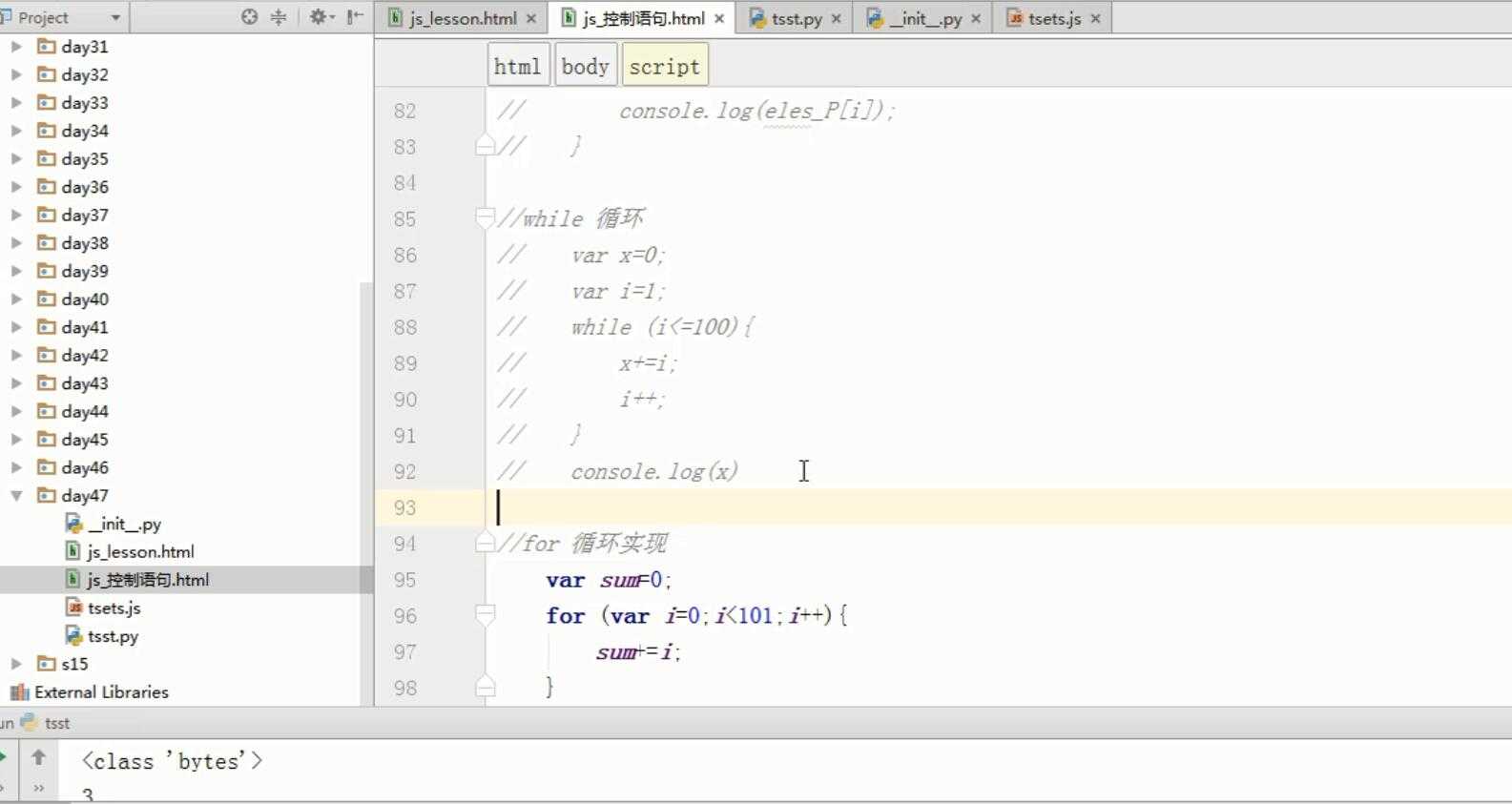Collapse the day47 folder

(x=15, y=495)
